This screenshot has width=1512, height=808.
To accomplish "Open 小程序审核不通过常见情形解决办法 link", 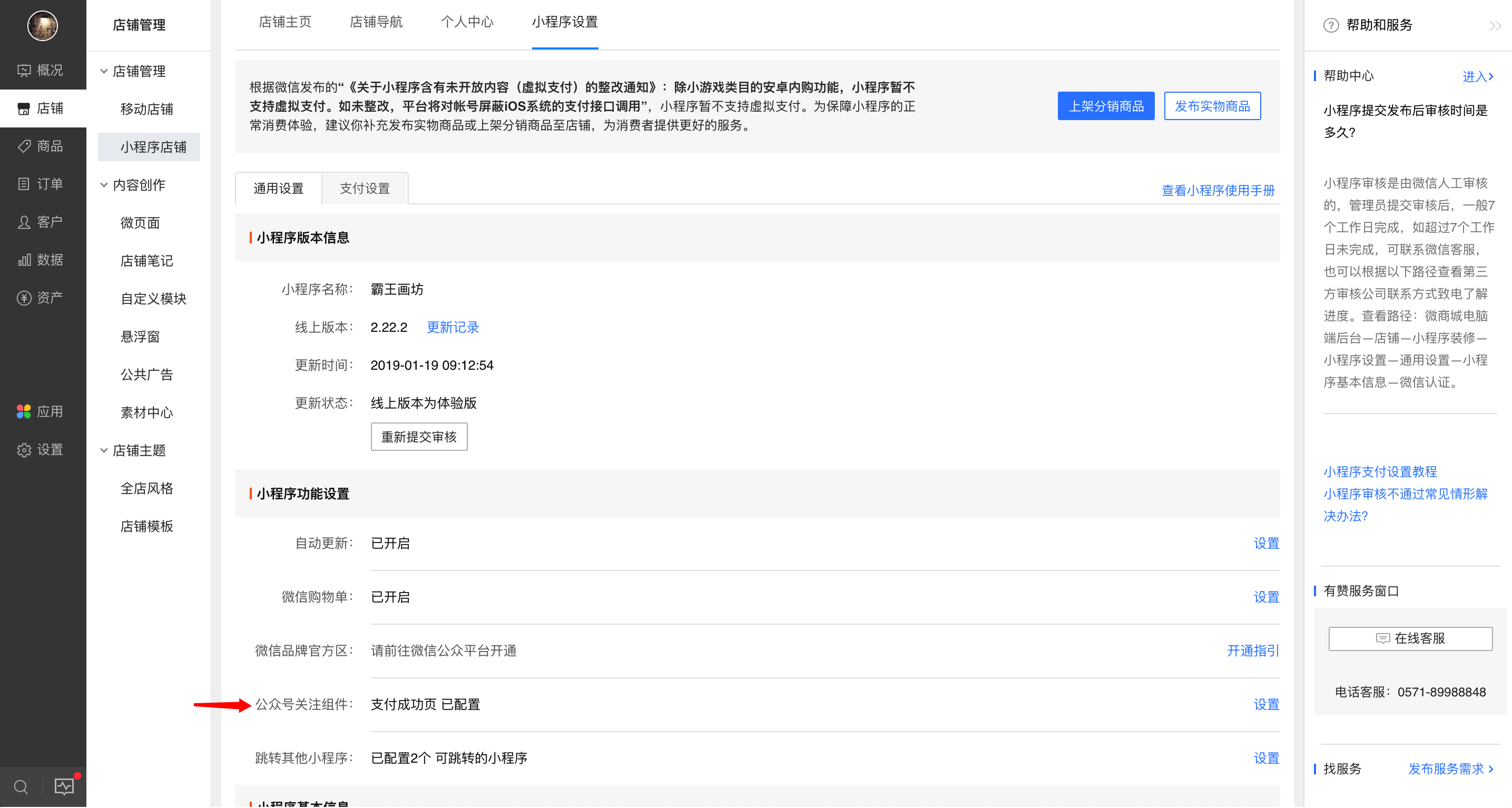I will 1405,505.
